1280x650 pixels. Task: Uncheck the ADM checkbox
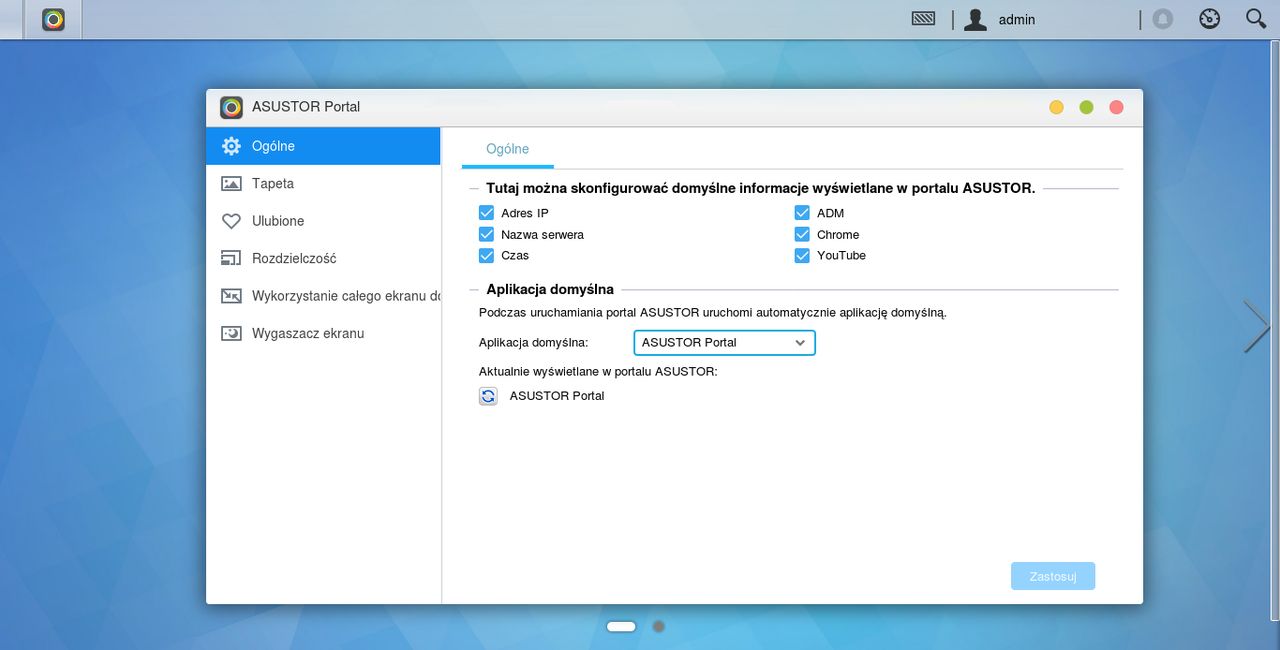click(802, 213)
